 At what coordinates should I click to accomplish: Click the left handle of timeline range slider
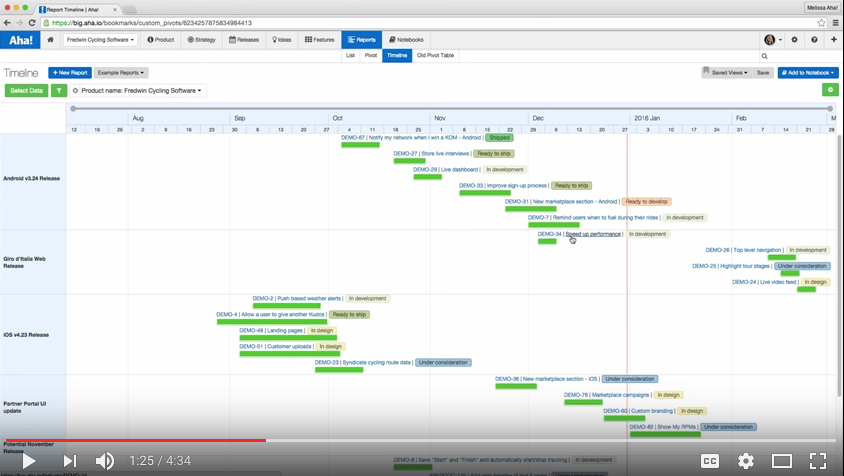[73, 109]
